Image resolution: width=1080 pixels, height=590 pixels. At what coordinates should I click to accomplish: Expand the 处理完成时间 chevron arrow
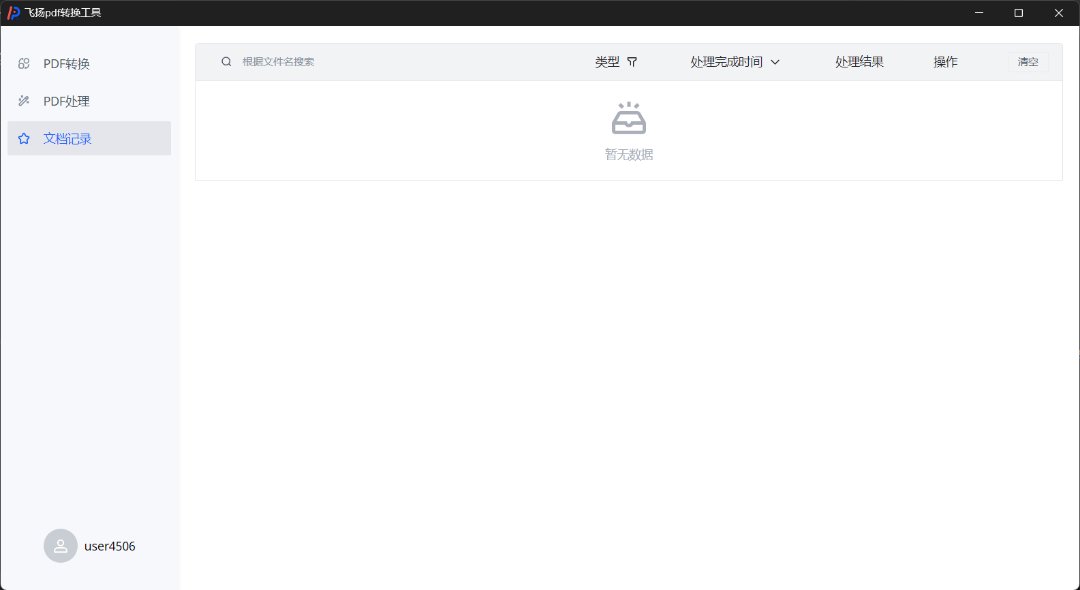point(775,62)
